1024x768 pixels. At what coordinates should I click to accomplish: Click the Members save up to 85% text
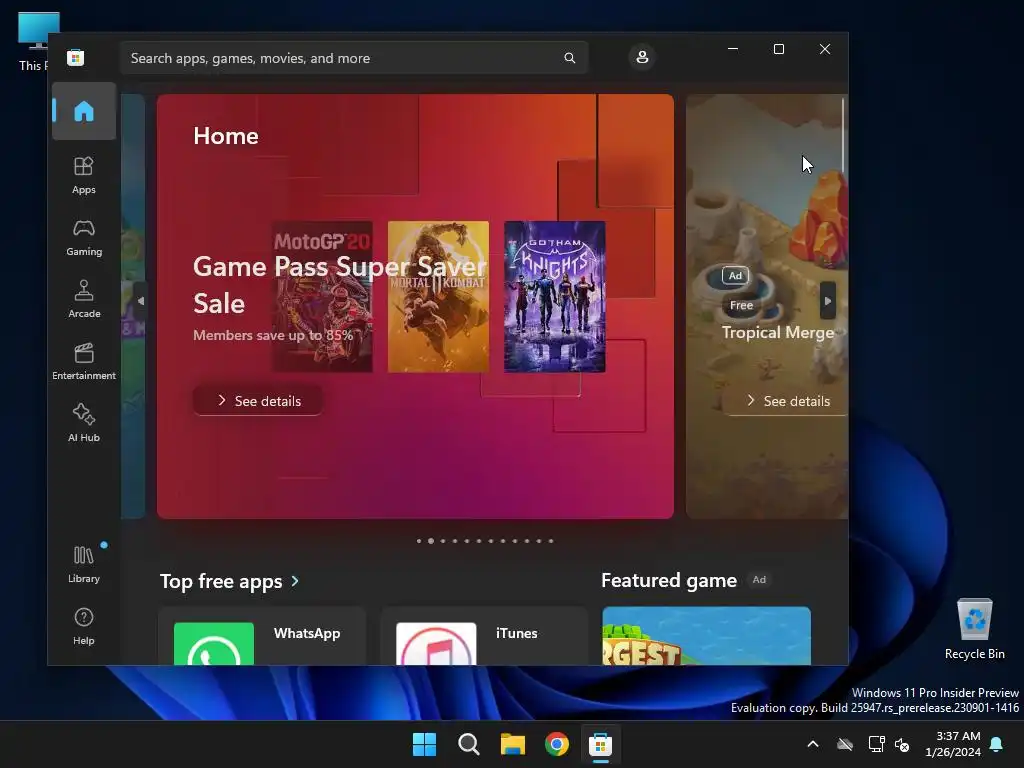(273, 335)
